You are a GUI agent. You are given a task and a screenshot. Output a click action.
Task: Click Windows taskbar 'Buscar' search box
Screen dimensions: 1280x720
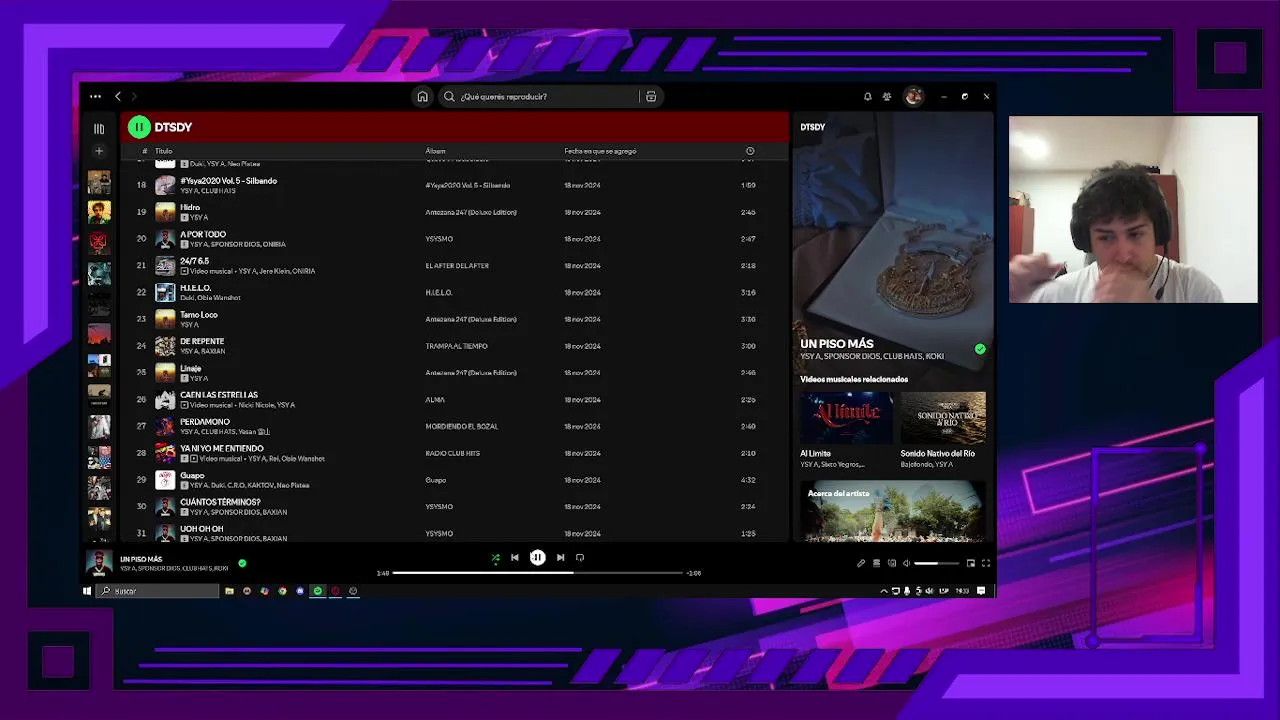tap(158, 591)
